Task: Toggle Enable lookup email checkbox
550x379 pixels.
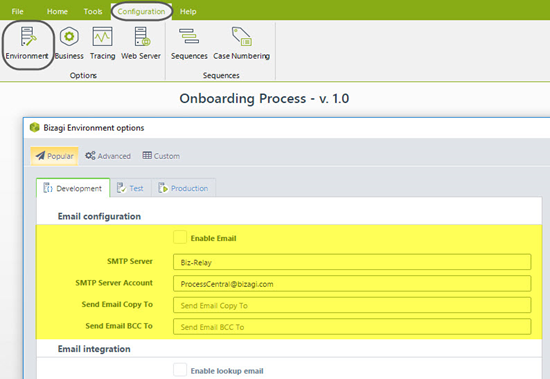Action: [180, 370]
